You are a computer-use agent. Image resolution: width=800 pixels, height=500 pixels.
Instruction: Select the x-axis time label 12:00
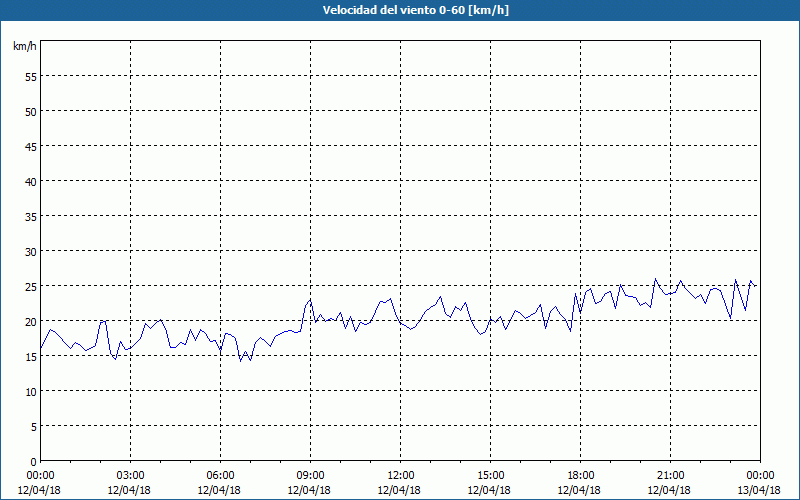click(x=401, y=476)
